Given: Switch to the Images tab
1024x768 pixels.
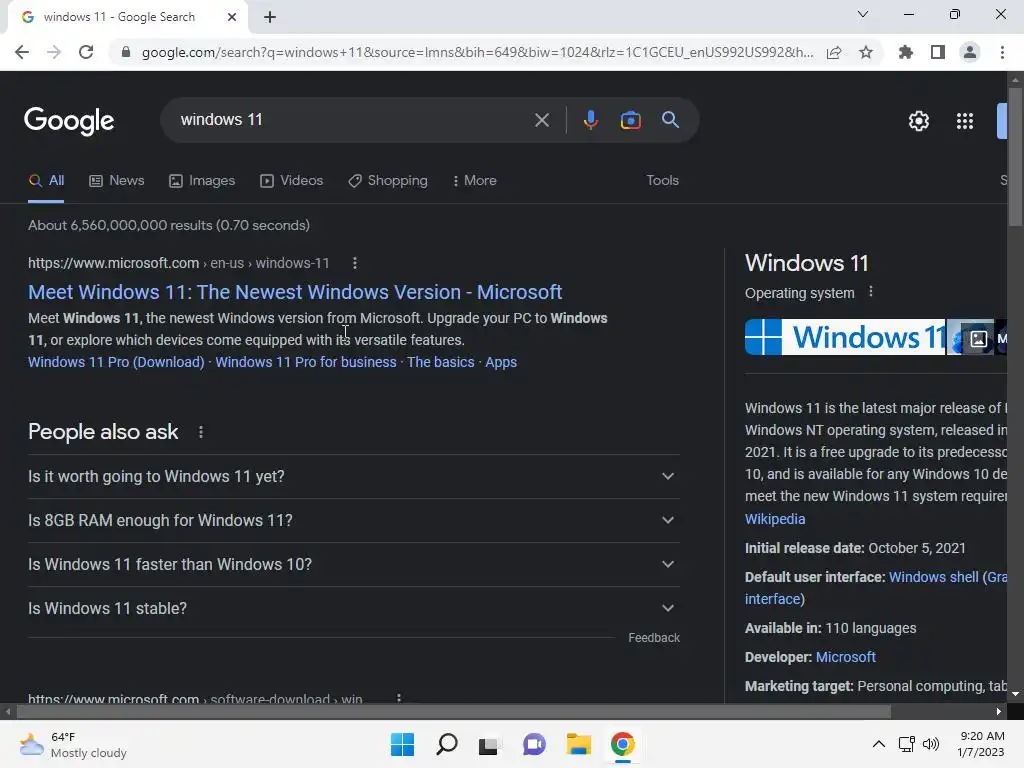Looking at the screenshot, I should coord(202,180).
